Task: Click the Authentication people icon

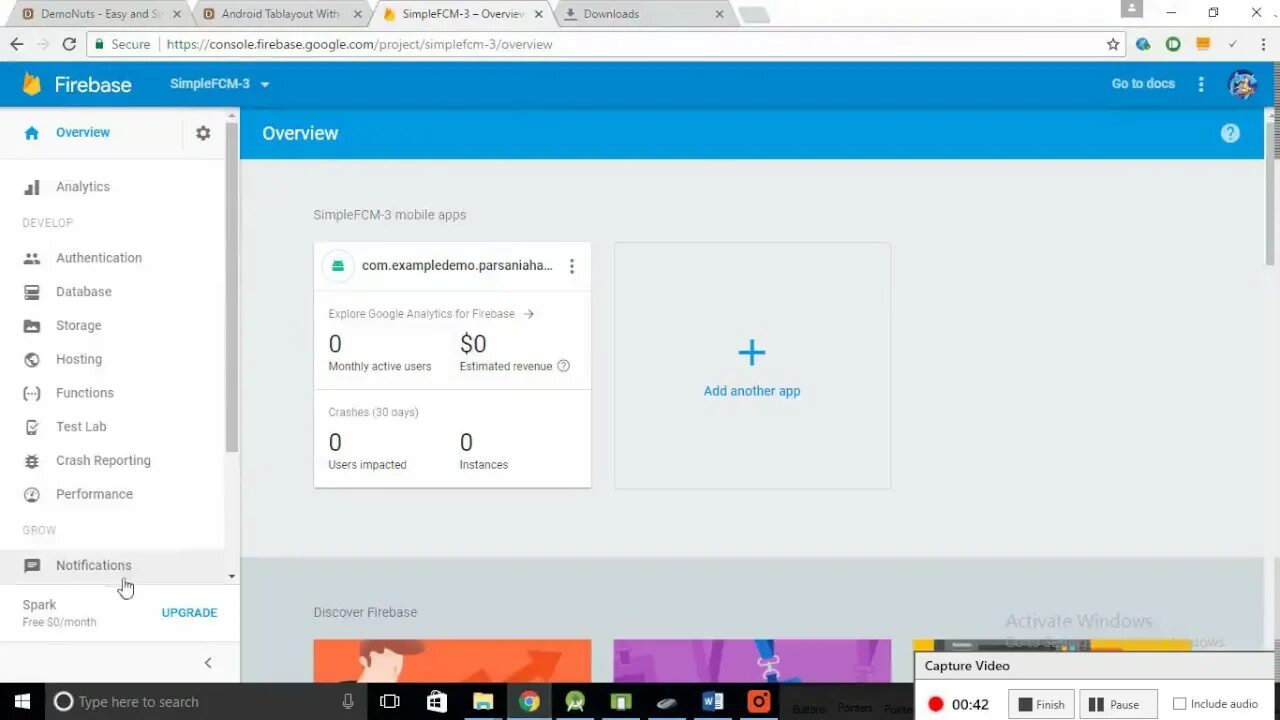Action: point(32,258)
